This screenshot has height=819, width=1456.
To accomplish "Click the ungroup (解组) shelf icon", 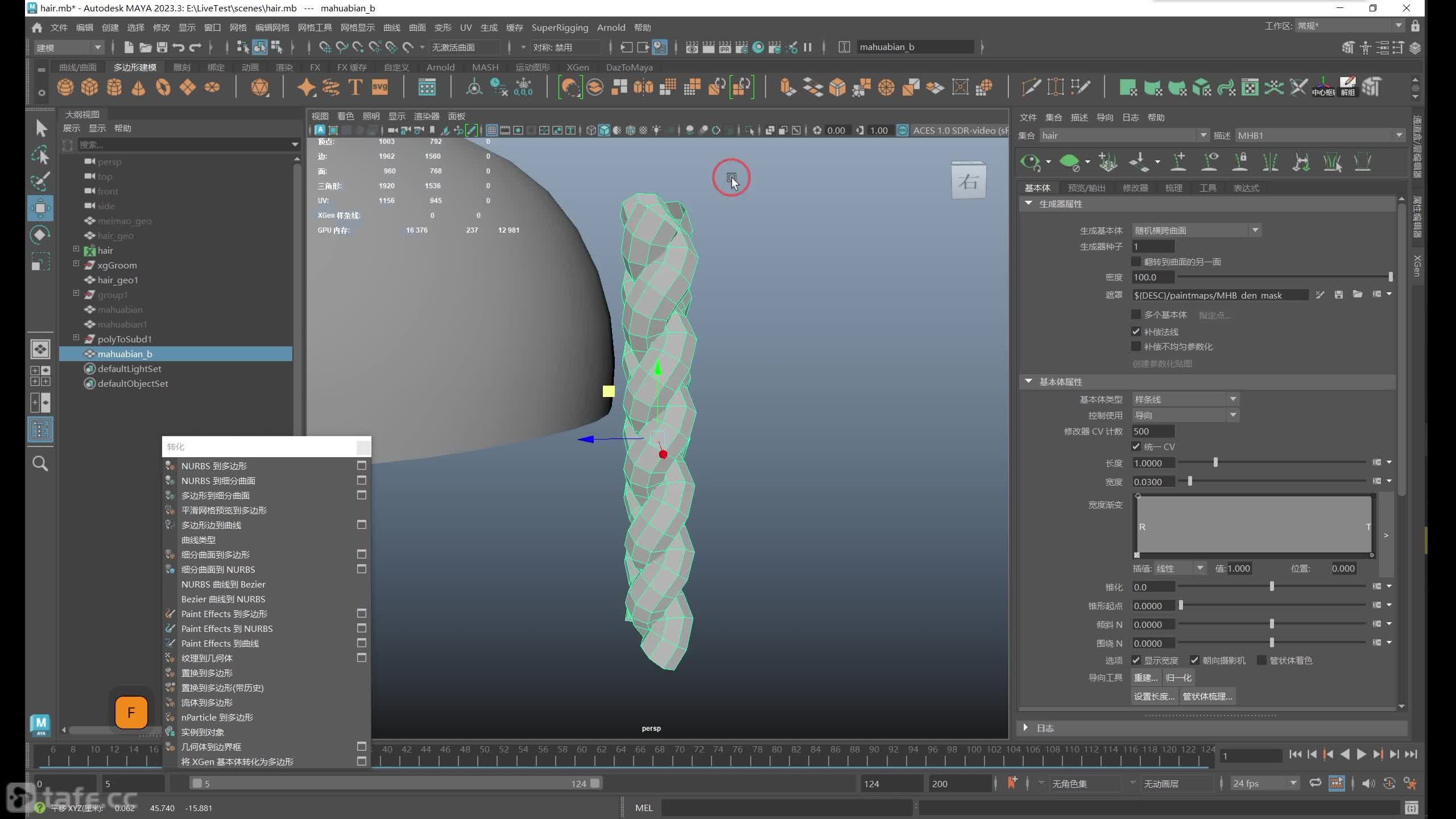I will click(1348, 87).
